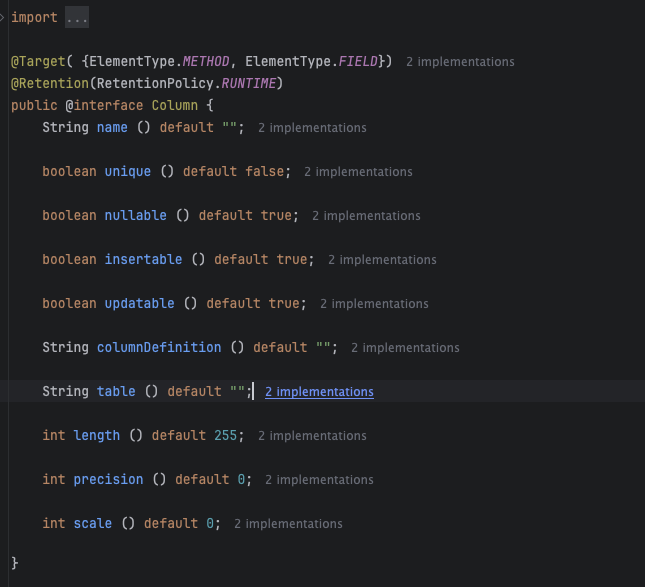Screen dimensions: 645x587
Task: Click the insertable method identifier
Action: point(143,260)
